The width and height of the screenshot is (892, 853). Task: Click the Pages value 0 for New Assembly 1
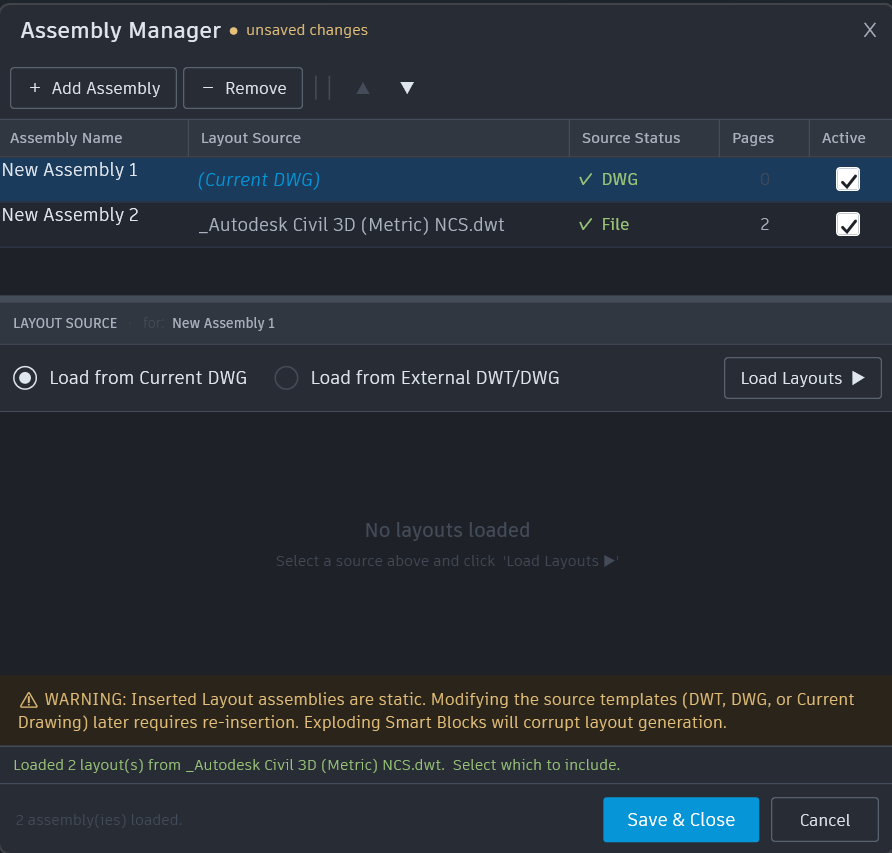point(765,180)
